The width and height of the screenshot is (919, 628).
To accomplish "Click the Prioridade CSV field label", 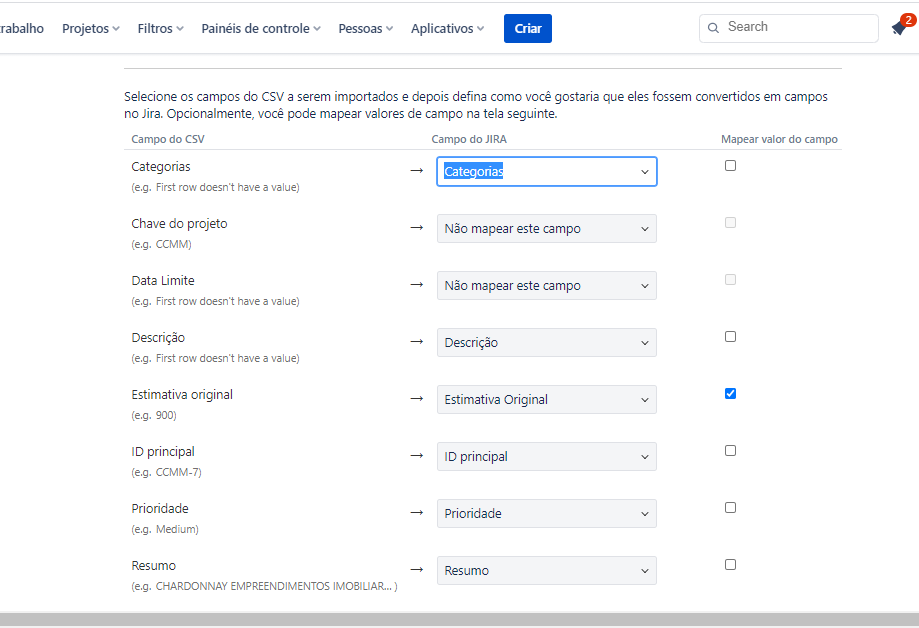I will tap(160, 508).
